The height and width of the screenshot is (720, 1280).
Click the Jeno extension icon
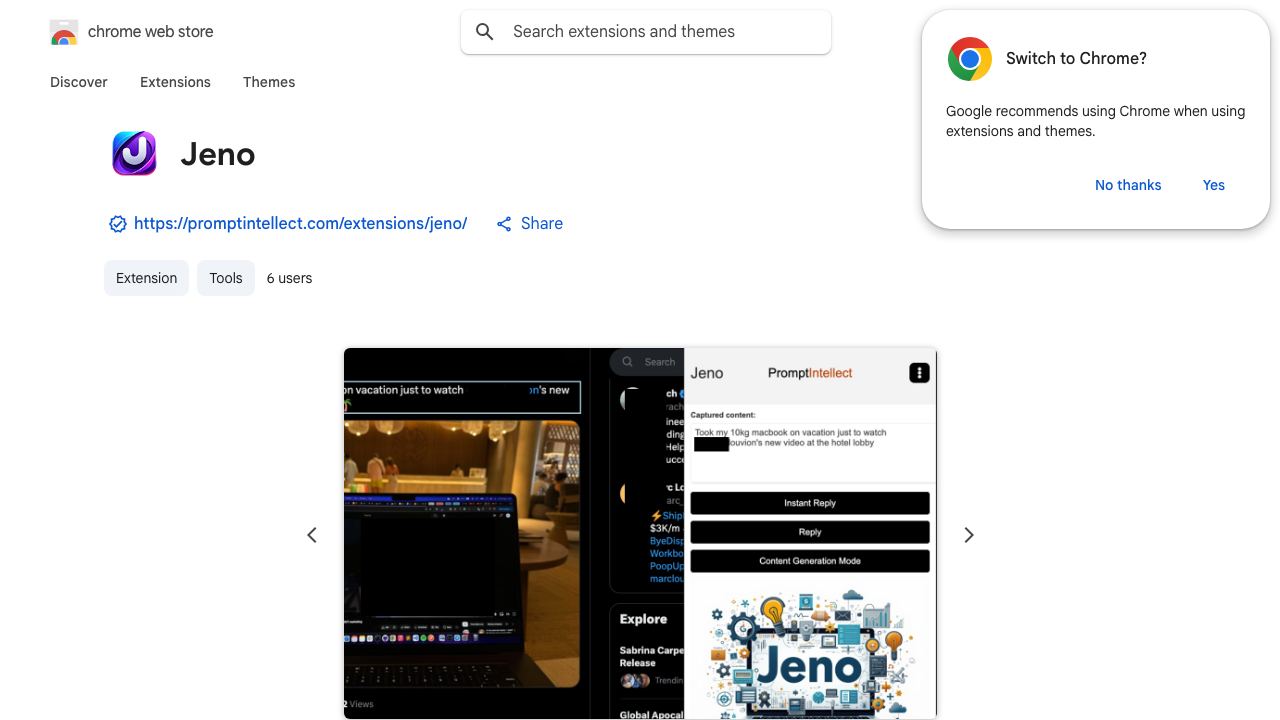coord(134,154)
